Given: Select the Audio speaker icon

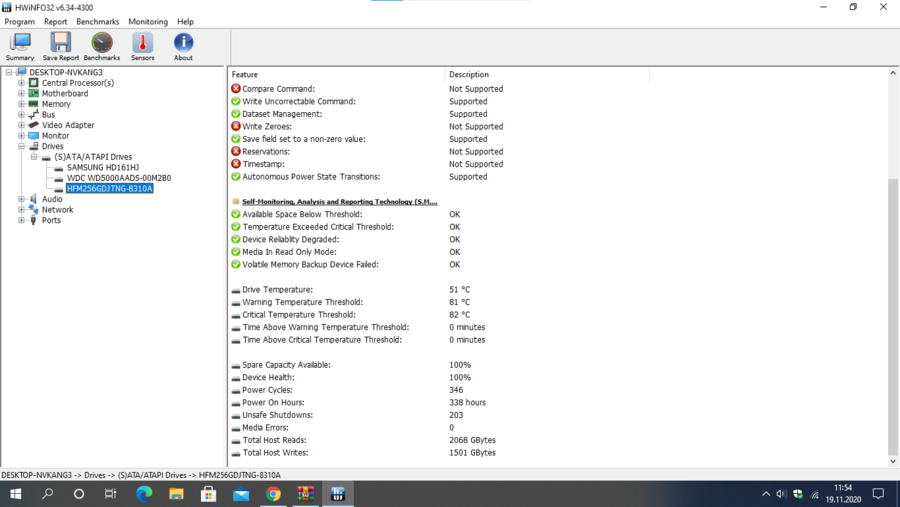Looking at the screenshot, I should click(x=34, y=199).
